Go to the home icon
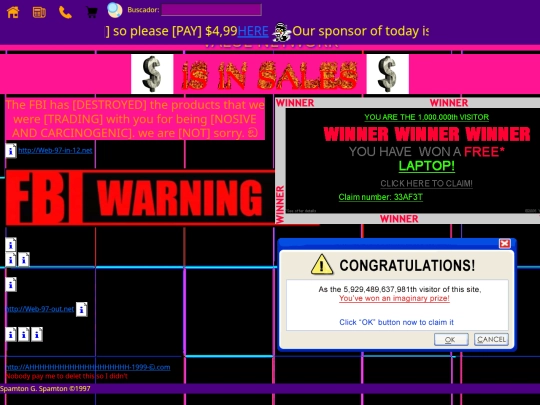Screen dimensions: 540x405 pyautogui.click(x=13, y=12)
